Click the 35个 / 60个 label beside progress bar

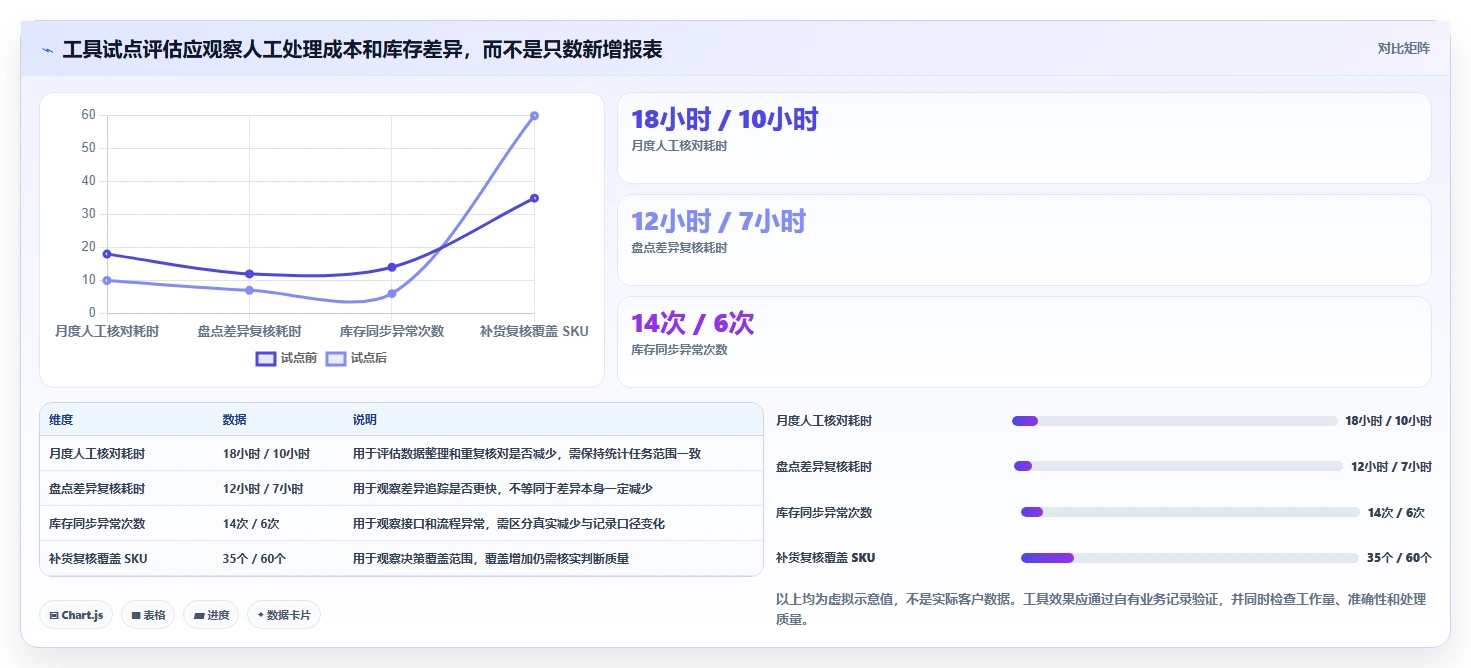coord(1399,557)
